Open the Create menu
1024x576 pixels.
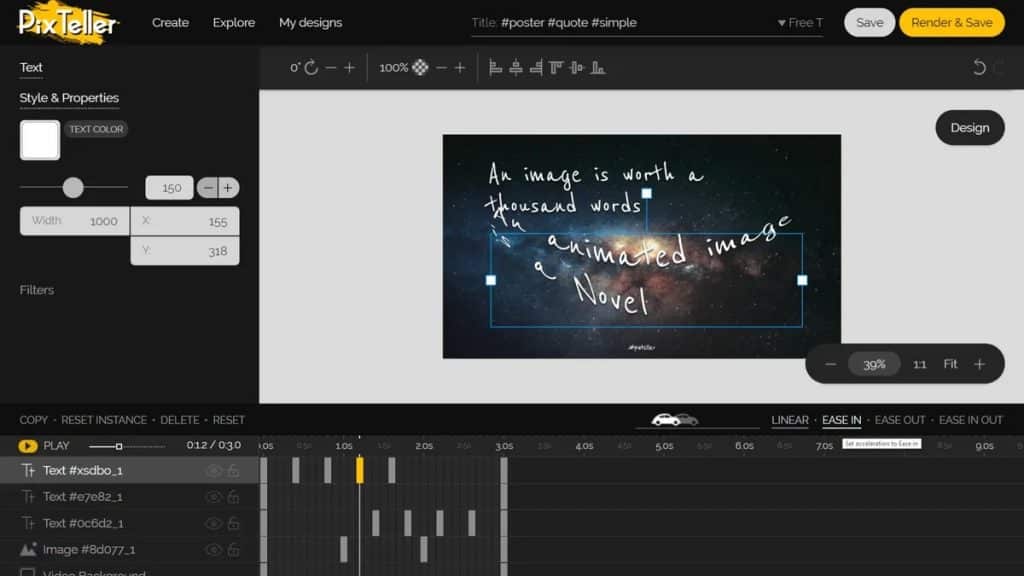170,23
